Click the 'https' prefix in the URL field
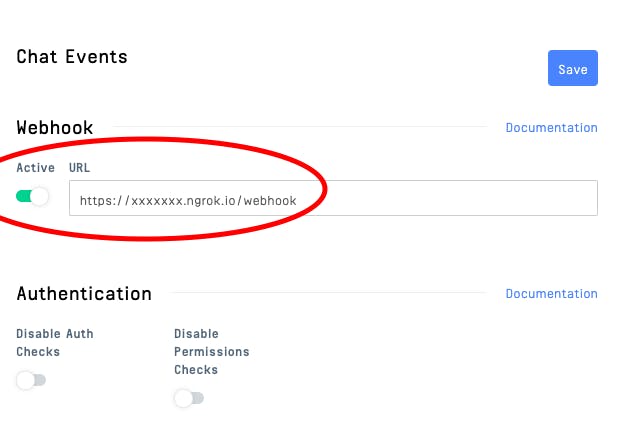The width and height of the screenshot is (618, 434). coord(96,200)
